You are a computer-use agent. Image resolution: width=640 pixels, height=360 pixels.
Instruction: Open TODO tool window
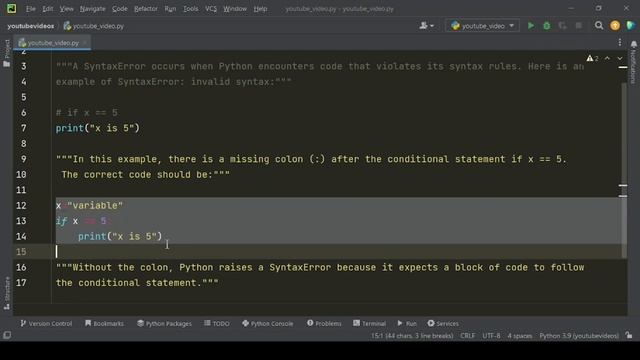click(217, 323)
